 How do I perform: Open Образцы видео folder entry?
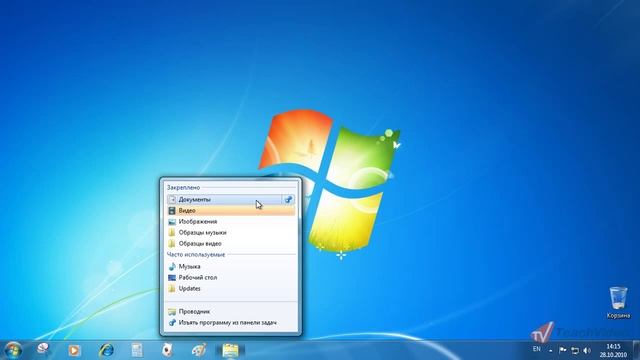[231, 244]
